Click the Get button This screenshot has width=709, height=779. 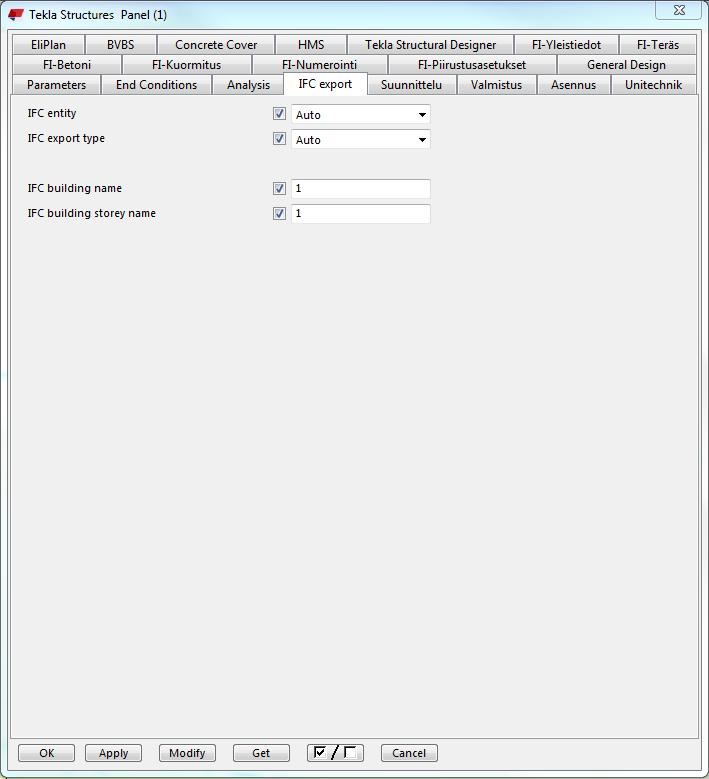pyautogui.click(x=261, y=753)
